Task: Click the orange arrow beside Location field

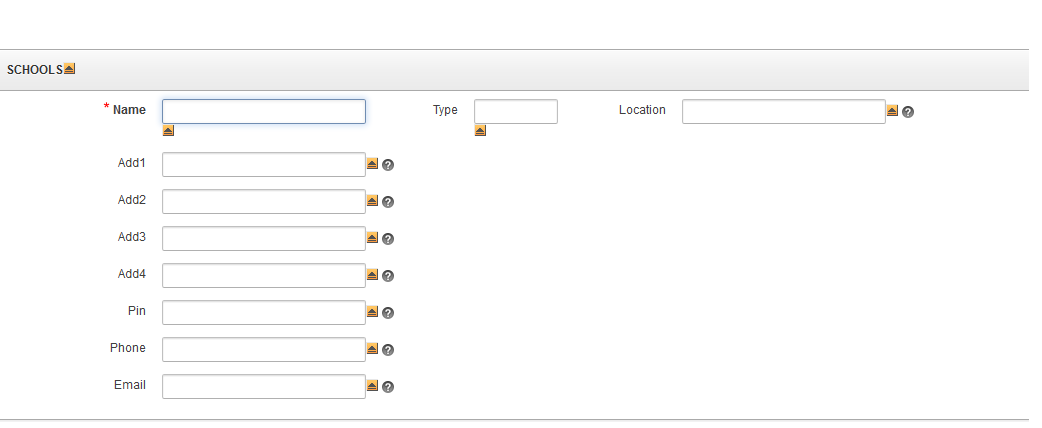Action: click(x=892, y=110)
